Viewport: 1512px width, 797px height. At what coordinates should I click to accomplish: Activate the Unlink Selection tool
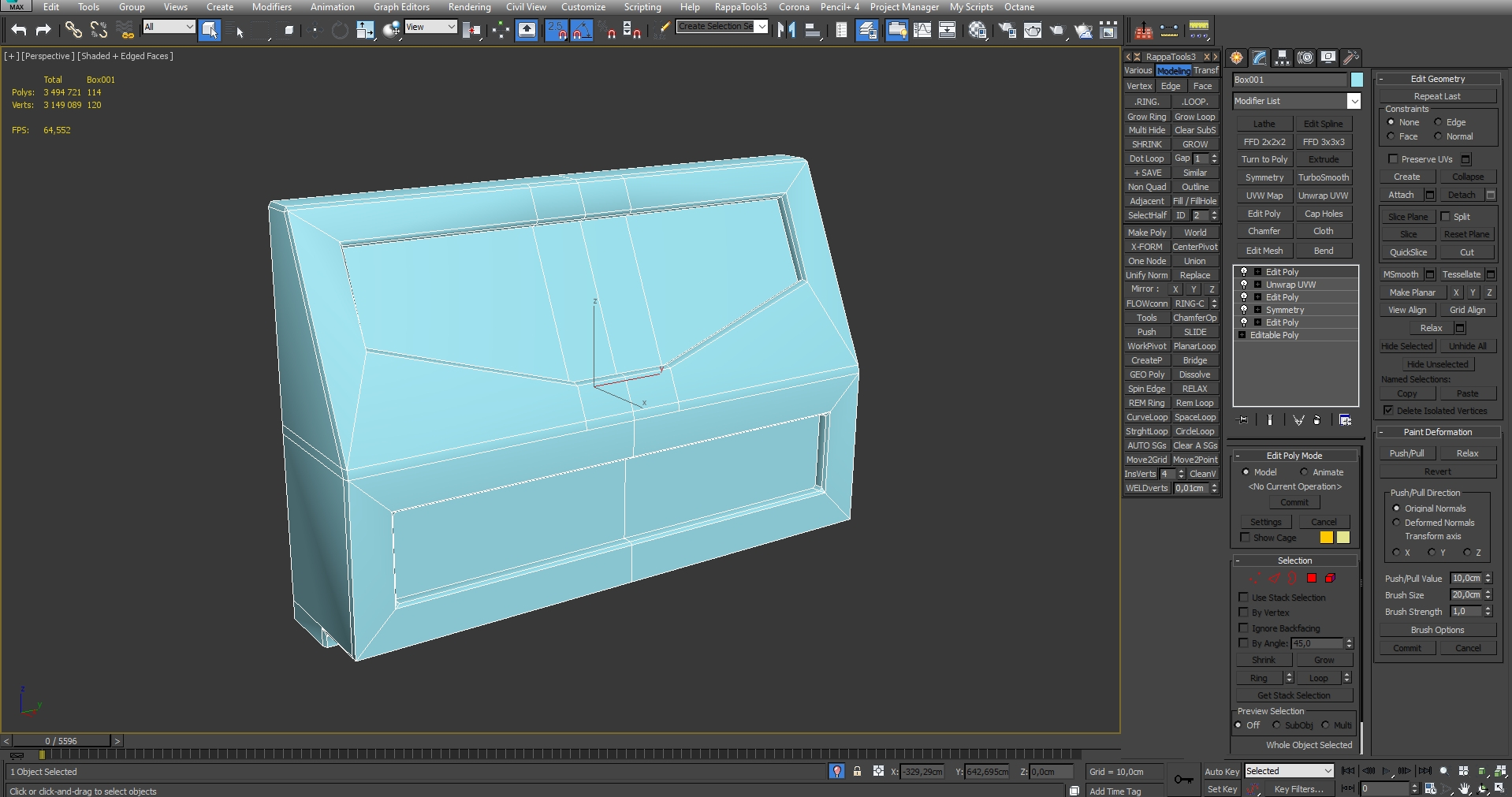pos(99,30)
